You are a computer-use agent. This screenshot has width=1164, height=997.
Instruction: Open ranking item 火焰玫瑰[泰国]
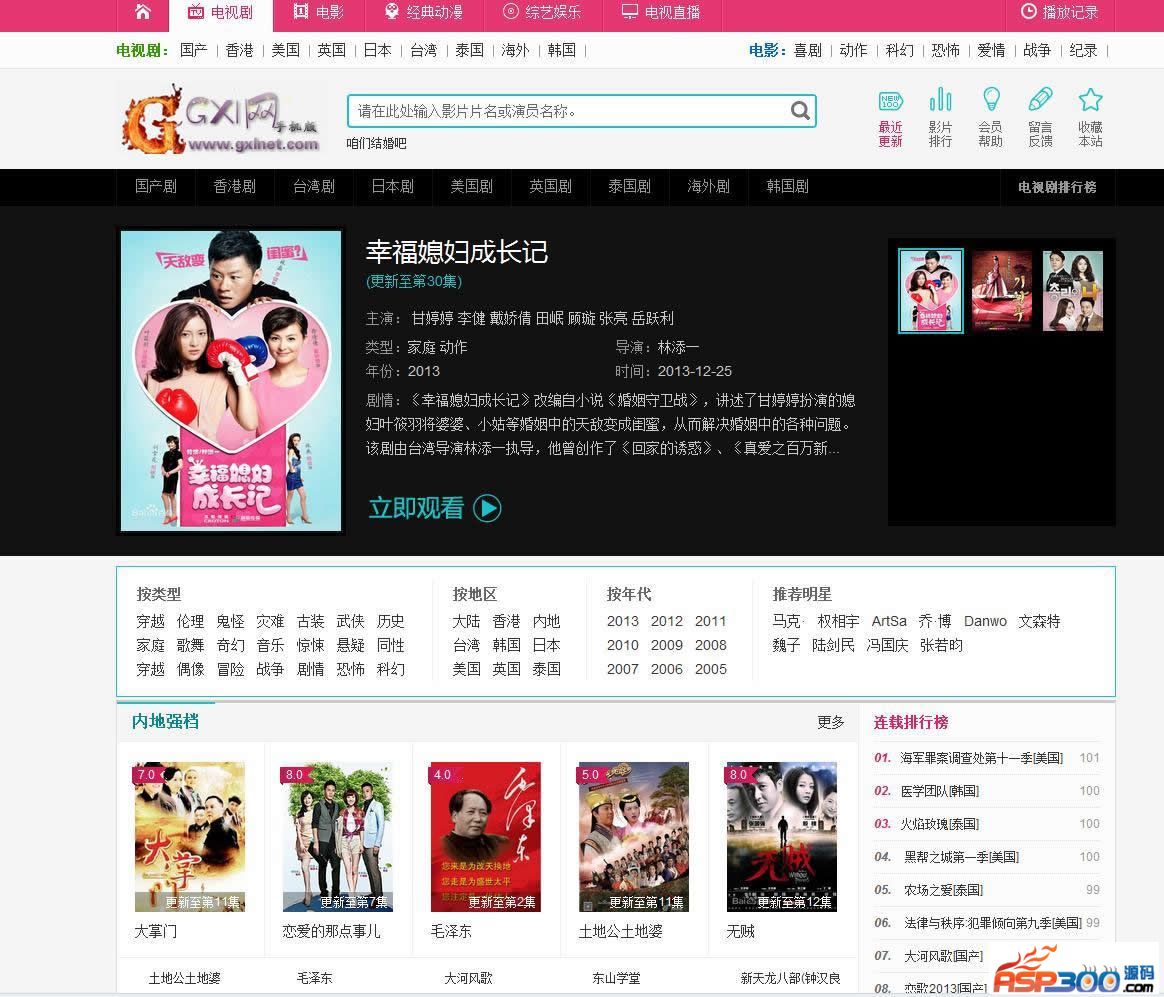tap(940, 824)
